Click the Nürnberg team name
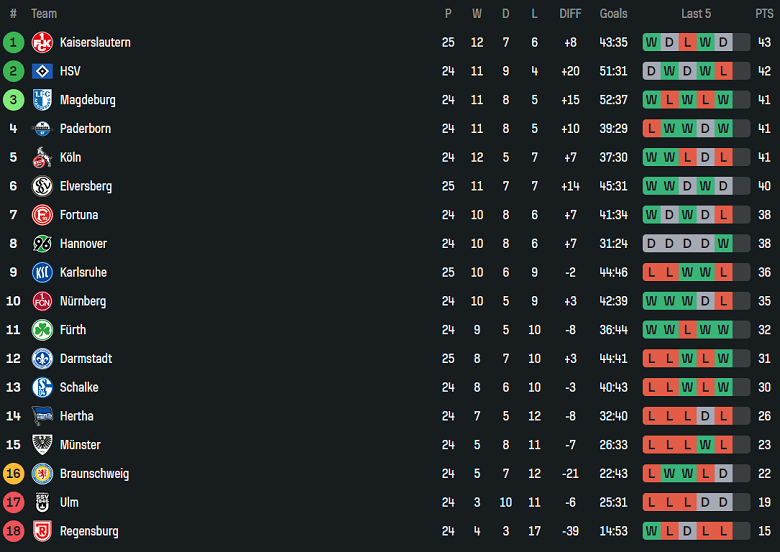 tap(83, 301)
